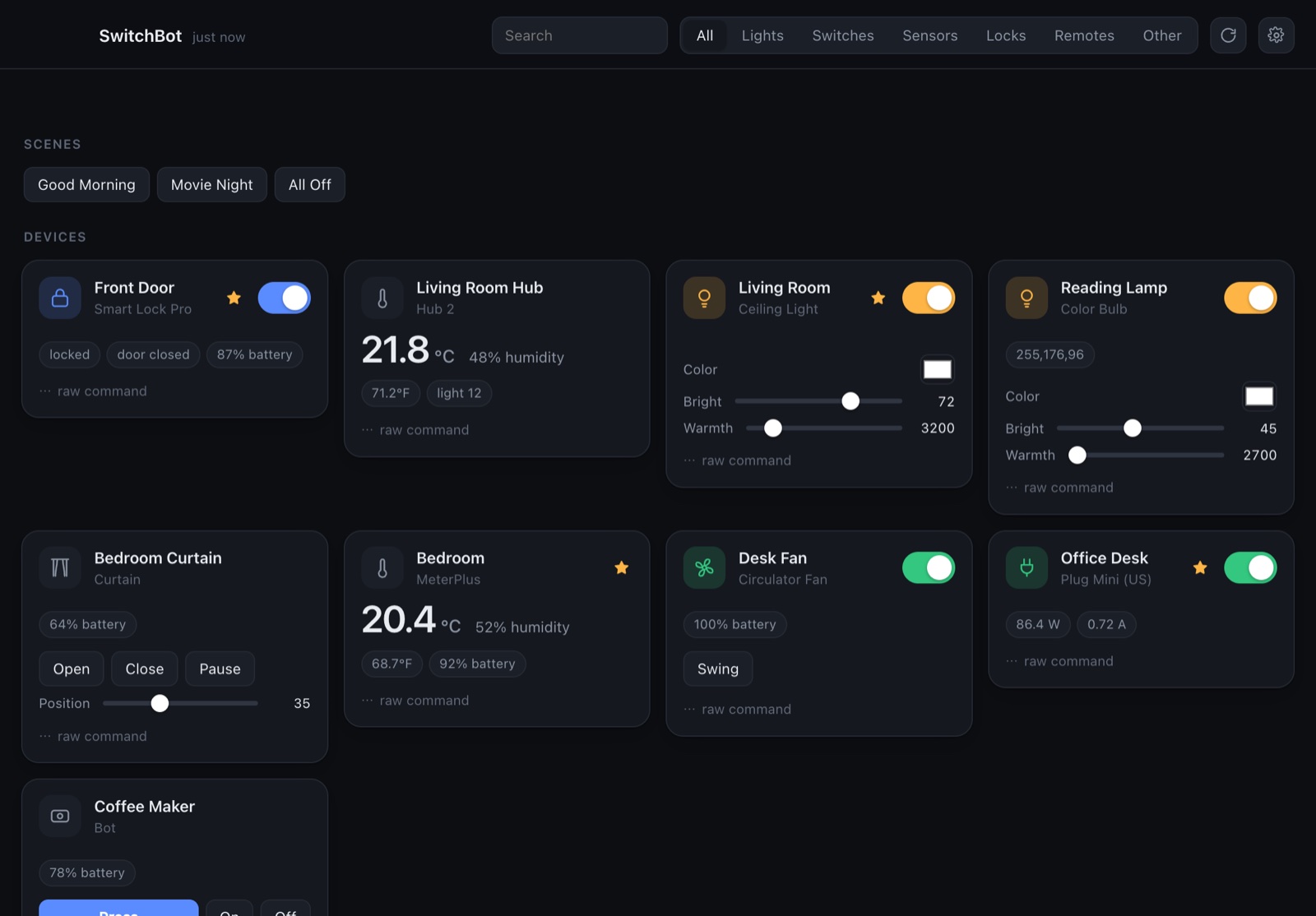Viewport: 1316px width, 916px height.
Task: Open the Reading Lamp color swatch
Action: 1259,397
